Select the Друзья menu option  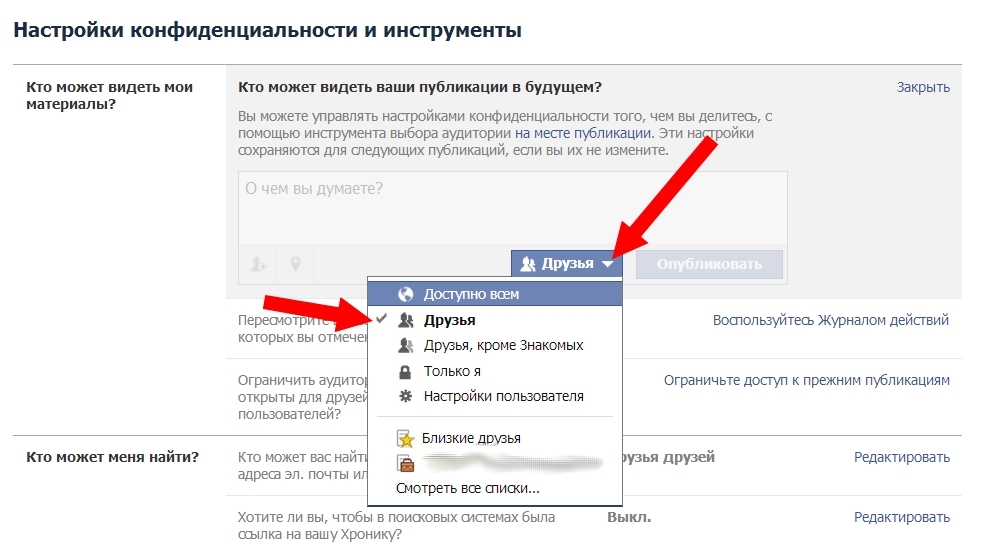(x=495, y=320)
